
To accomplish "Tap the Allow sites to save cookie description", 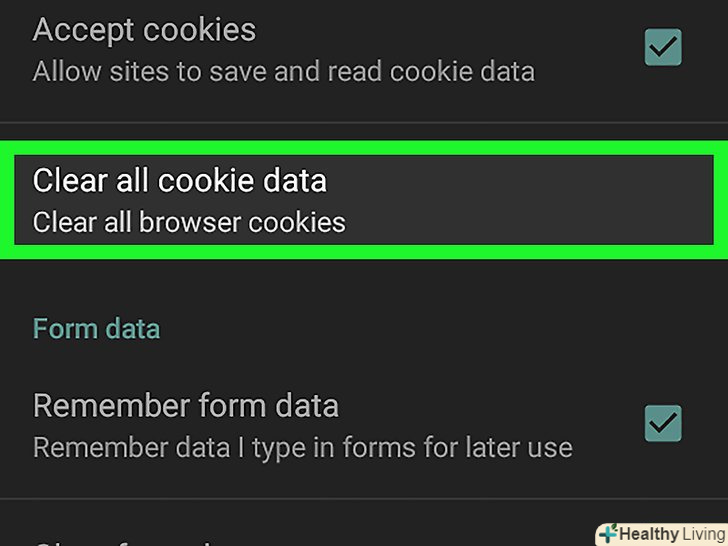I will [283, 72].
